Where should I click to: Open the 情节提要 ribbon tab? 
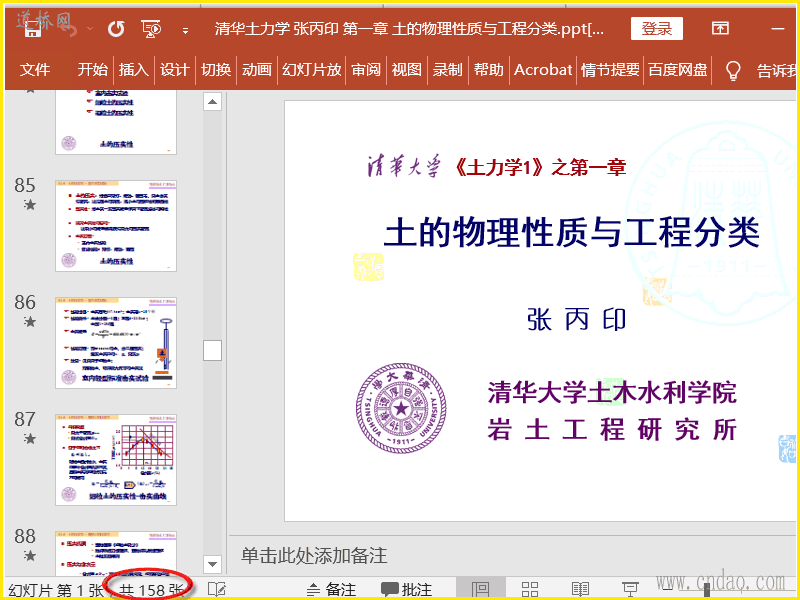610,70
